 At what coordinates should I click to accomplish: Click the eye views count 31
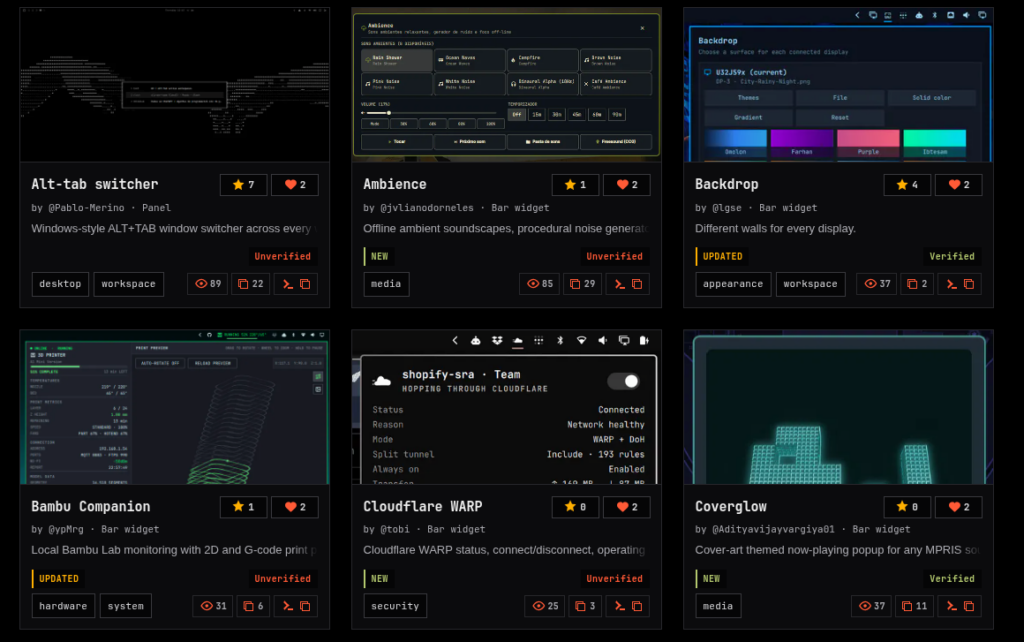[213, 606]
